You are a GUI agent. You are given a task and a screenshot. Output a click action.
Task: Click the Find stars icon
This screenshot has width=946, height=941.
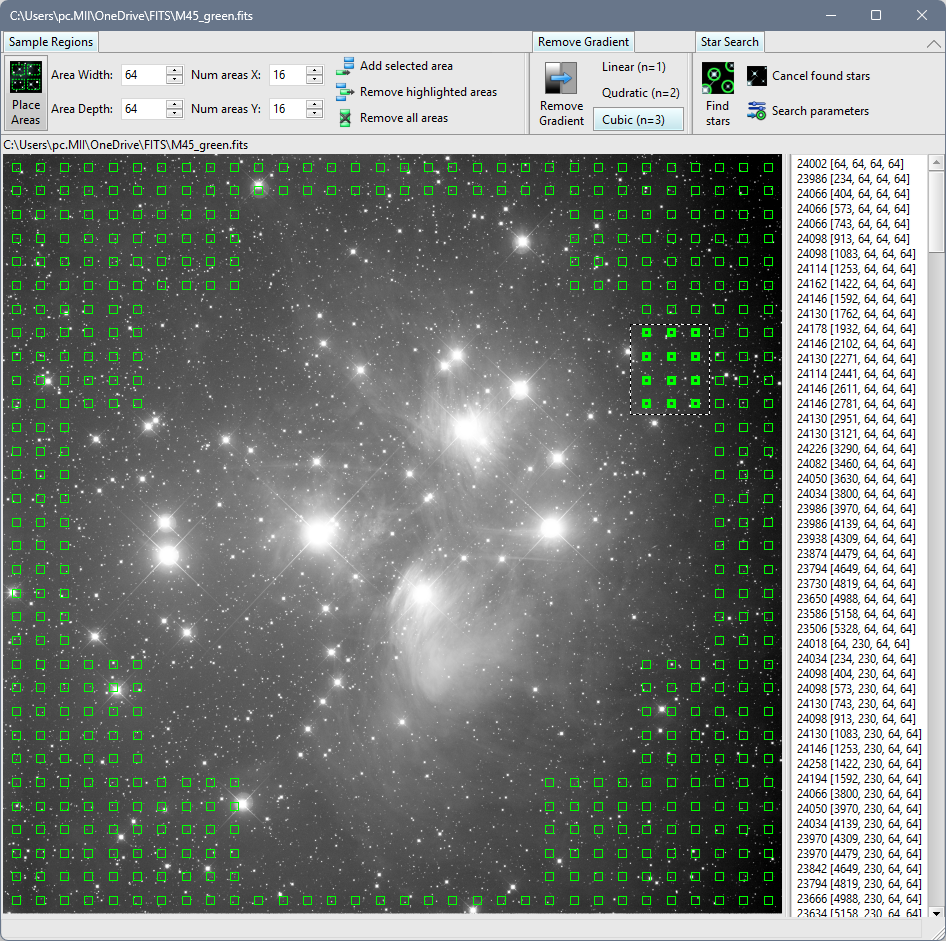click(718, 79)
